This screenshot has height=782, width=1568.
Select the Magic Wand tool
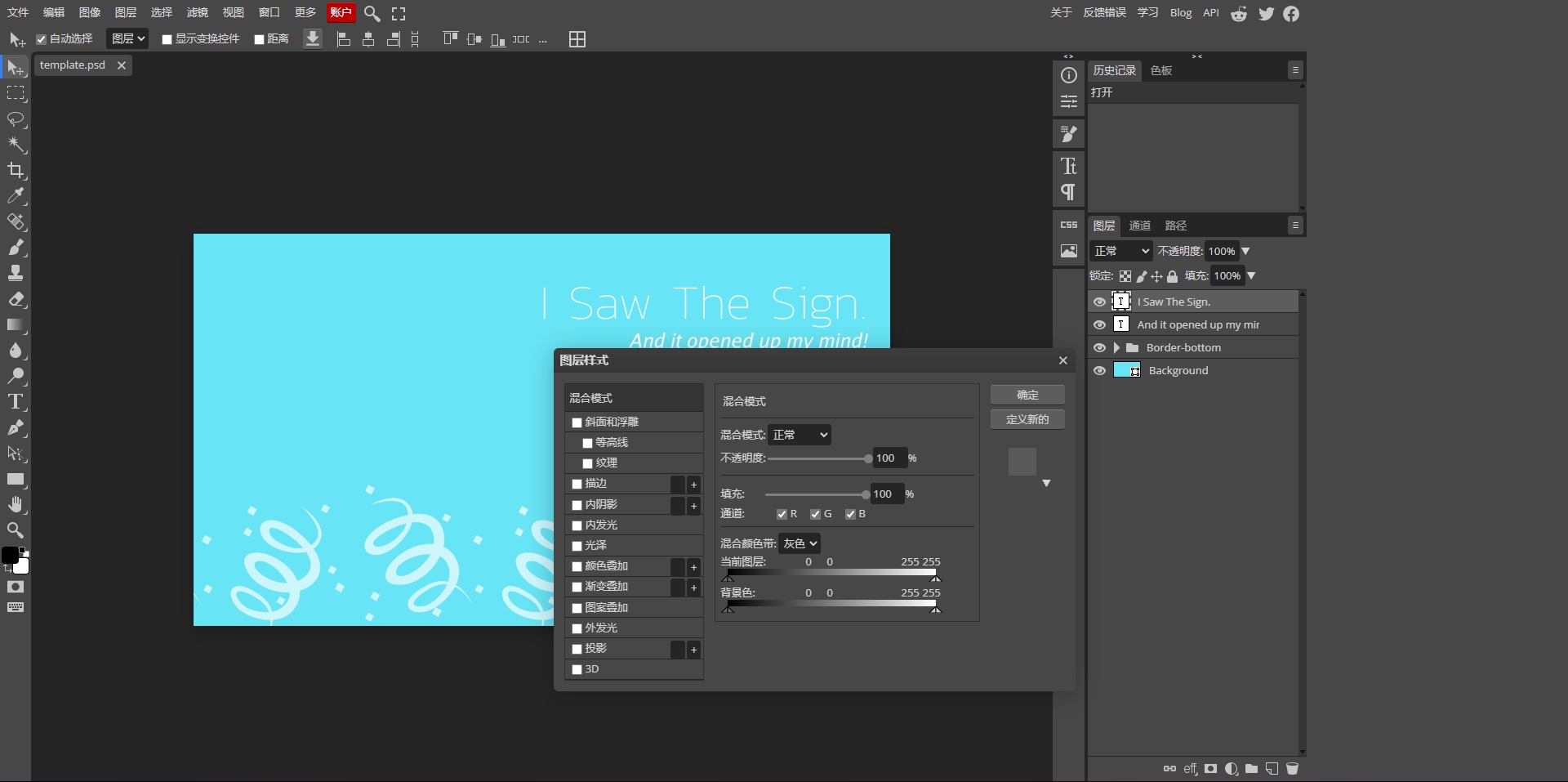tap(16, 145)
